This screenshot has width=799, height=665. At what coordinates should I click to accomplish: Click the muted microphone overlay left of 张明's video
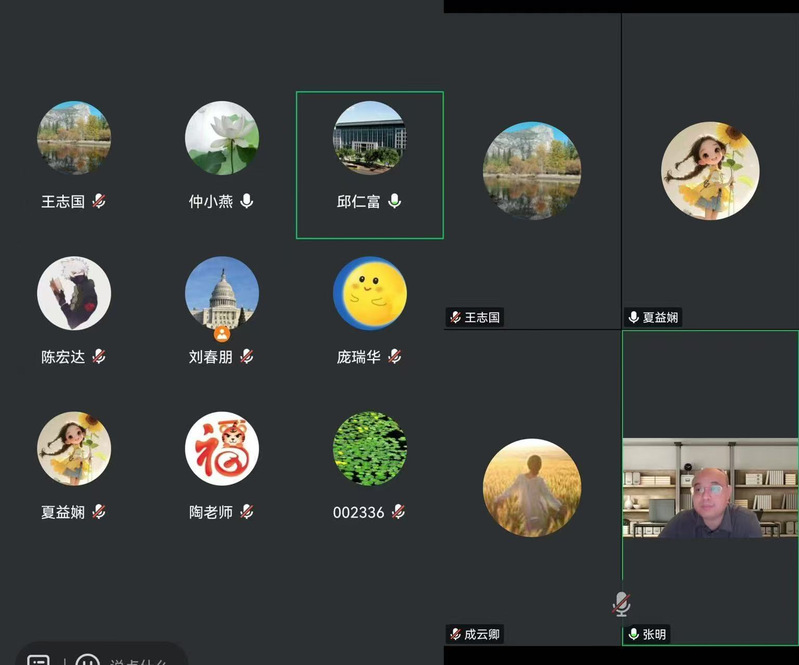[x=621, y=603]
